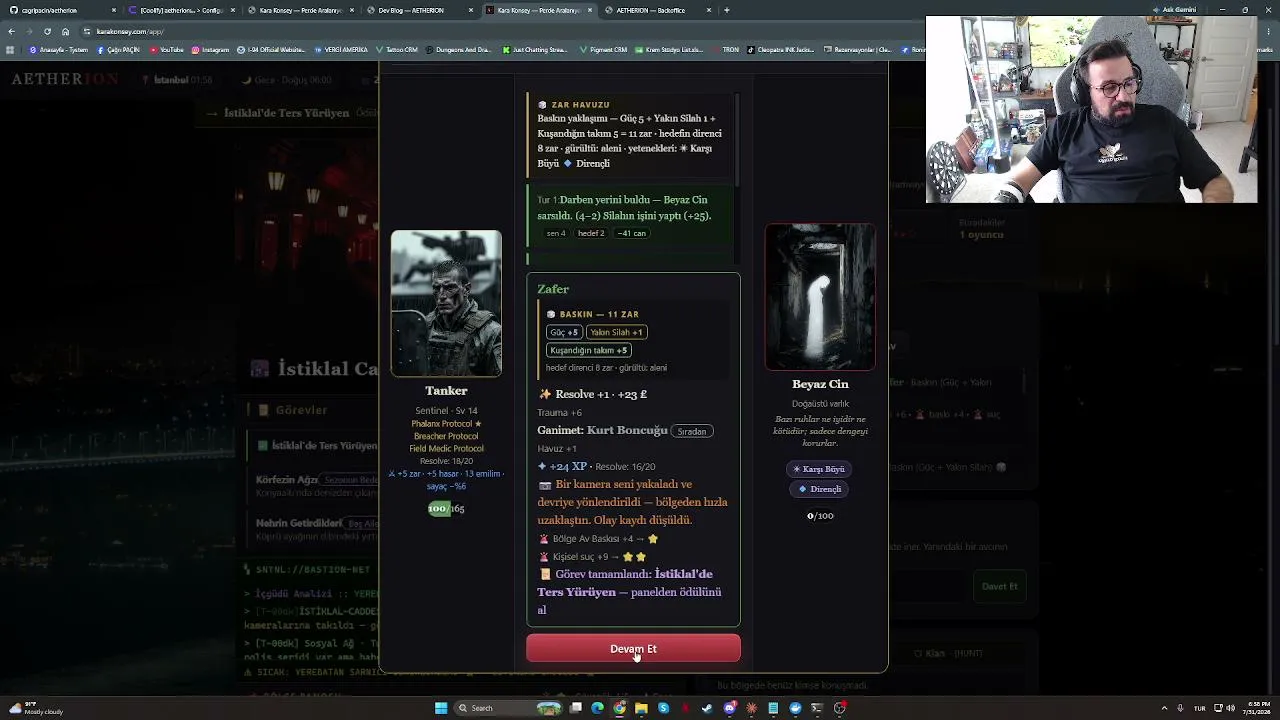Click the 'Zafer' result heading
The width and height of the screenshot is (1280, 720).
coord(553,289)
